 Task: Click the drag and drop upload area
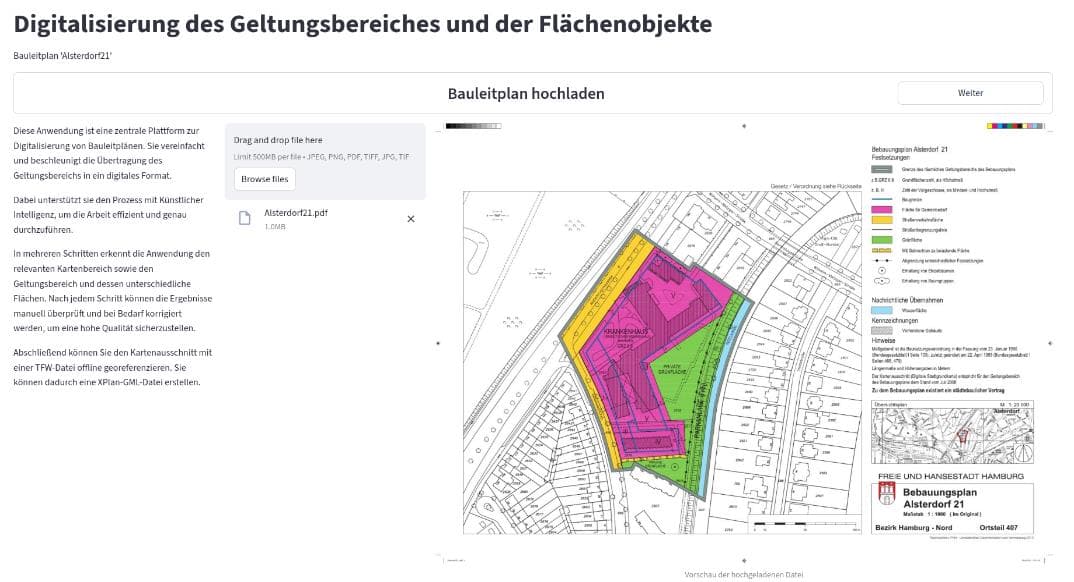point(325,162)
